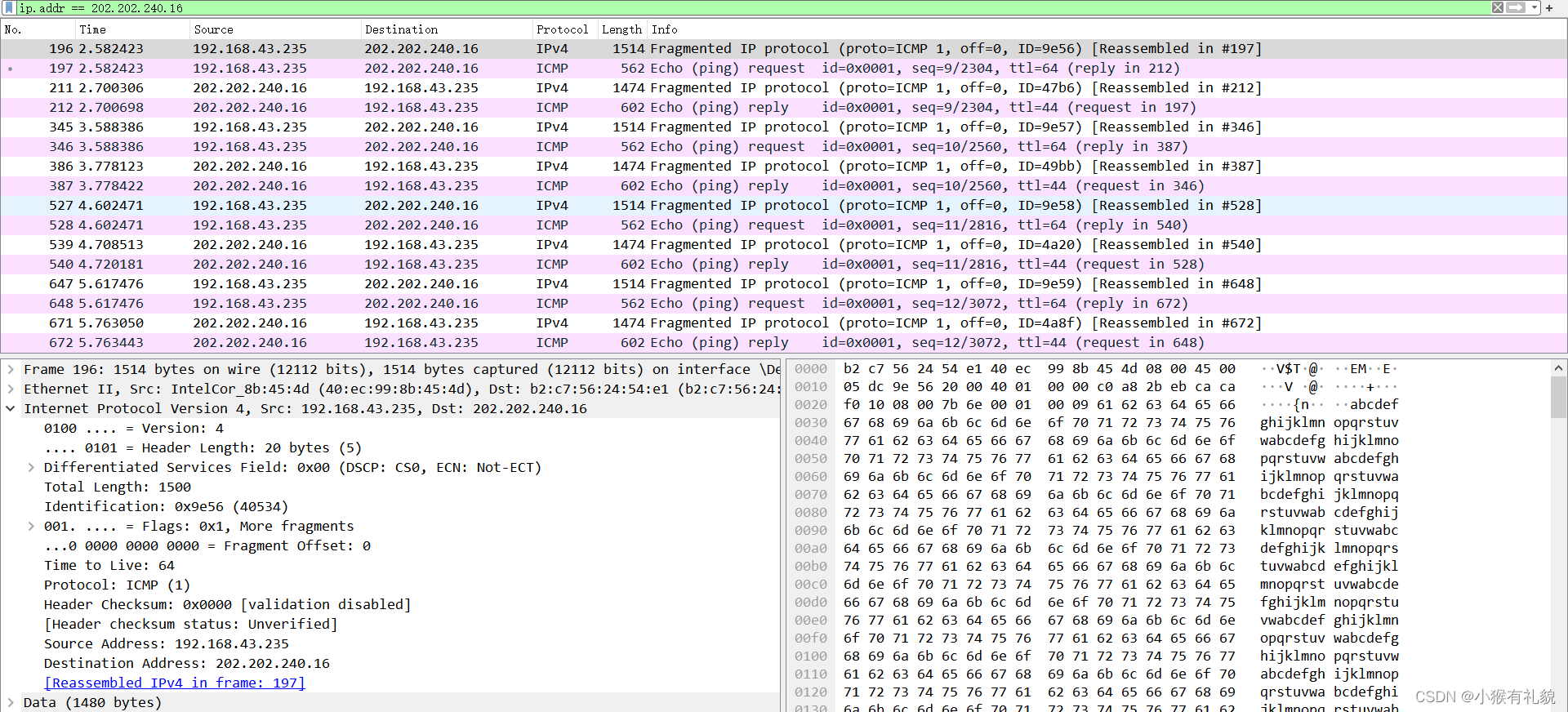Click hex offset 0020 in the bytes pane
This screenshot has height=712, width=1568.
pyautogui.click(x=810, y=405)
